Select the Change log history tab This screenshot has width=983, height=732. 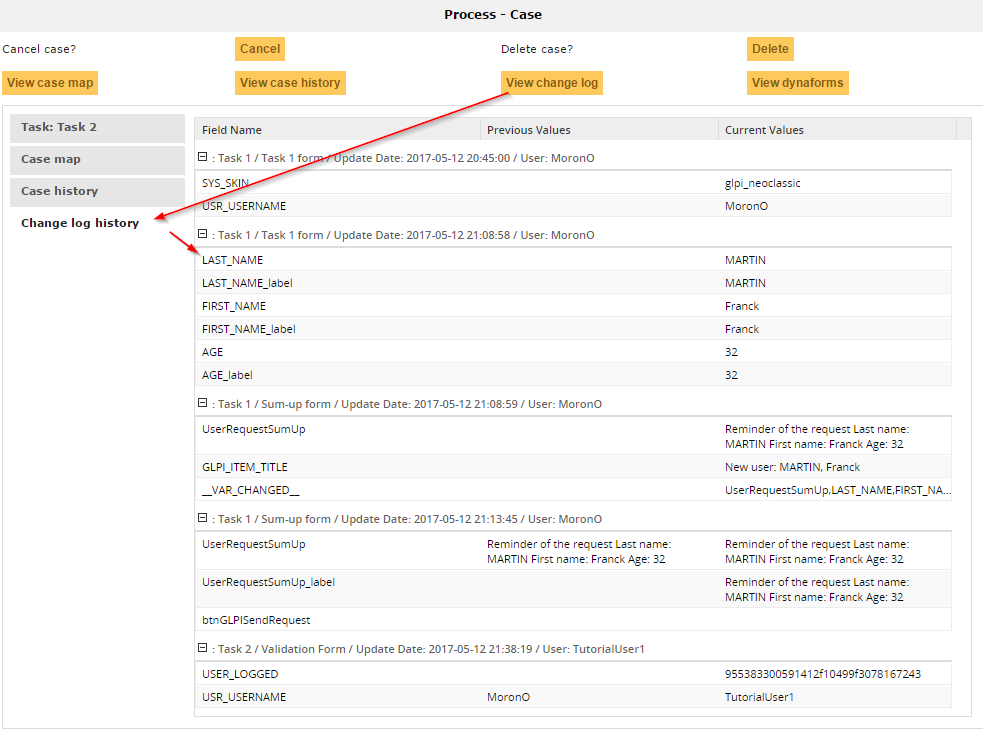(x=80, y=223)
